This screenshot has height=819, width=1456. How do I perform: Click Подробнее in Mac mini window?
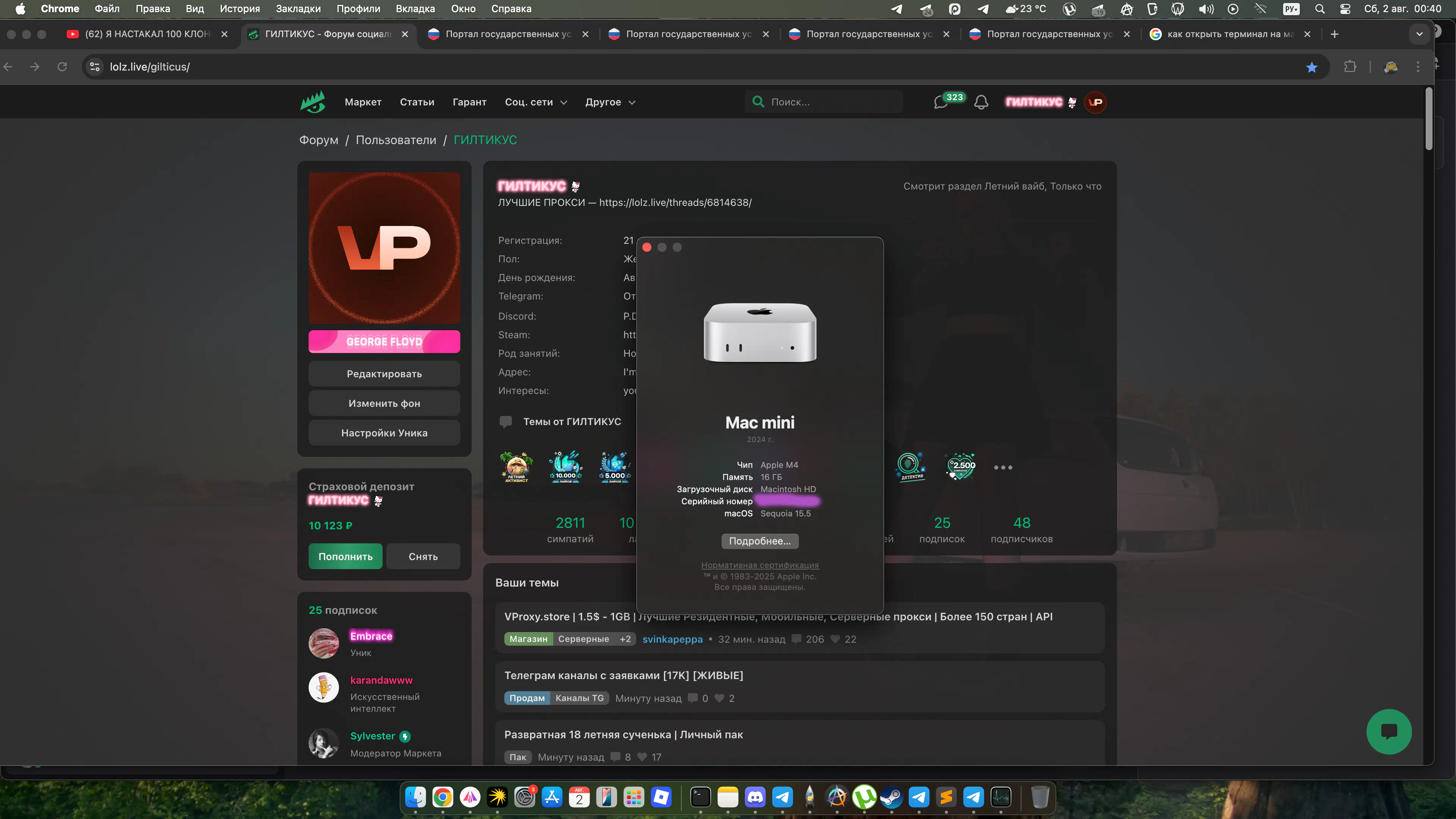(x=759, y=541)
